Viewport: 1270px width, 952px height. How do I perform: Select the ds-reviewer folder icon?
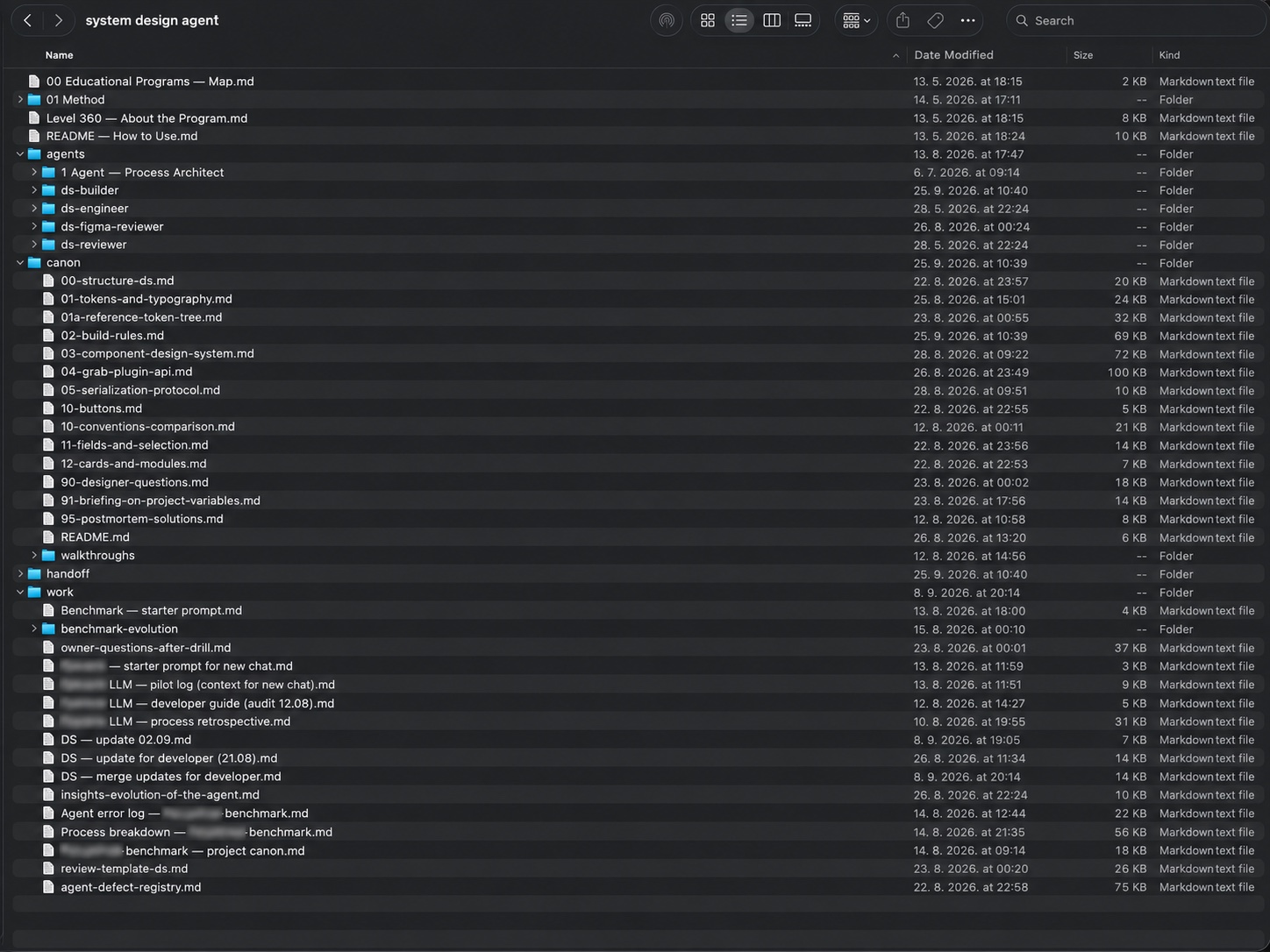(49, 245)
